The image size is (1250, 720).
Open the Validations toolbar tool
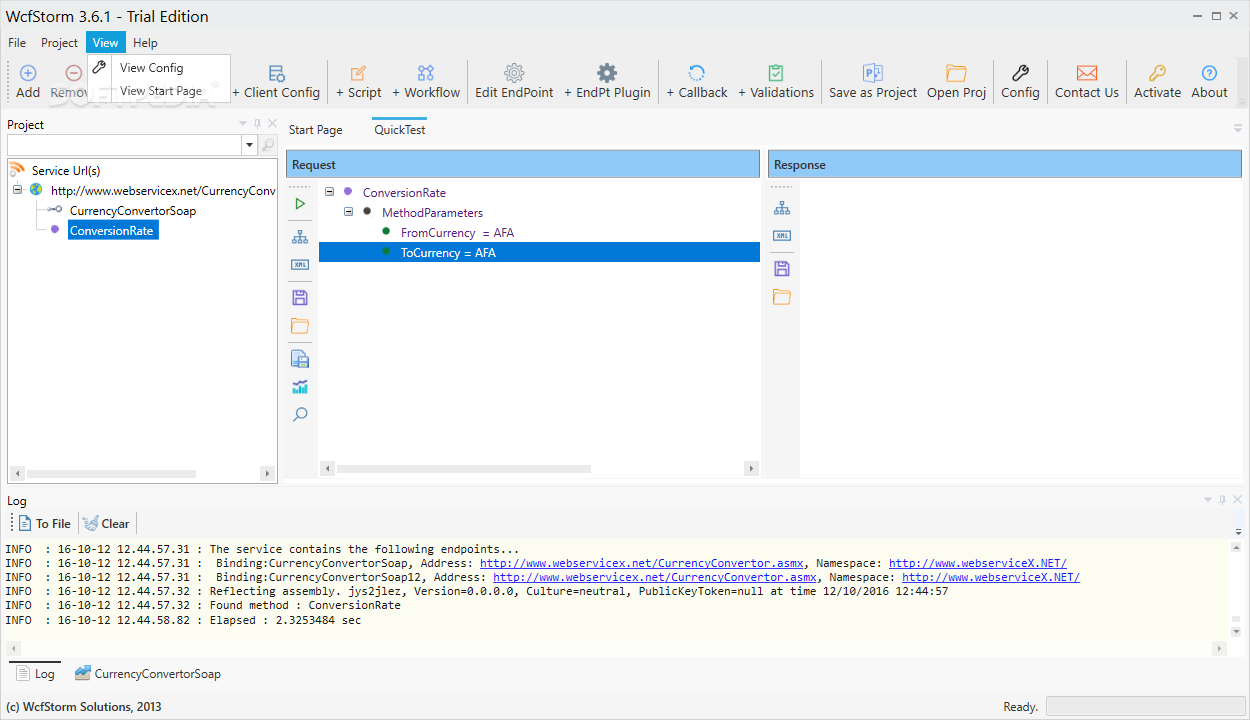[776, 80]
